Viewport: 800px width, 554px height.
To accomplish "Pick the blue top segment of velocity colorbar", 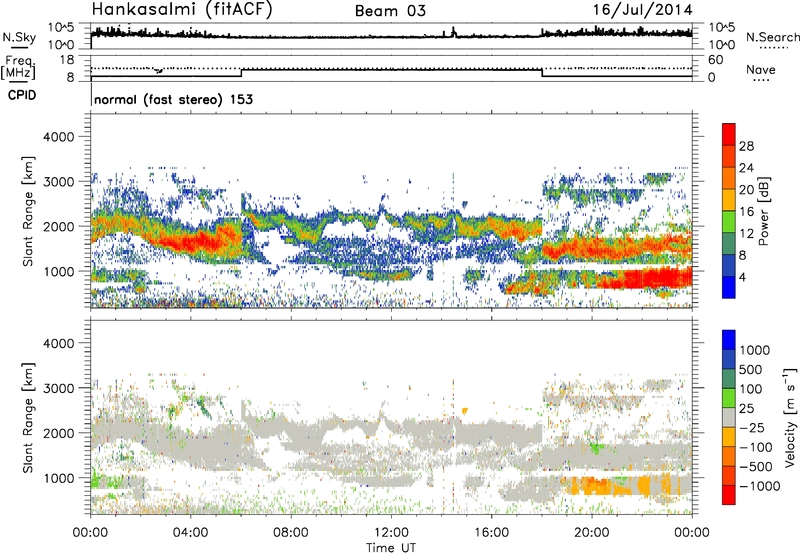I will (729, 340).
